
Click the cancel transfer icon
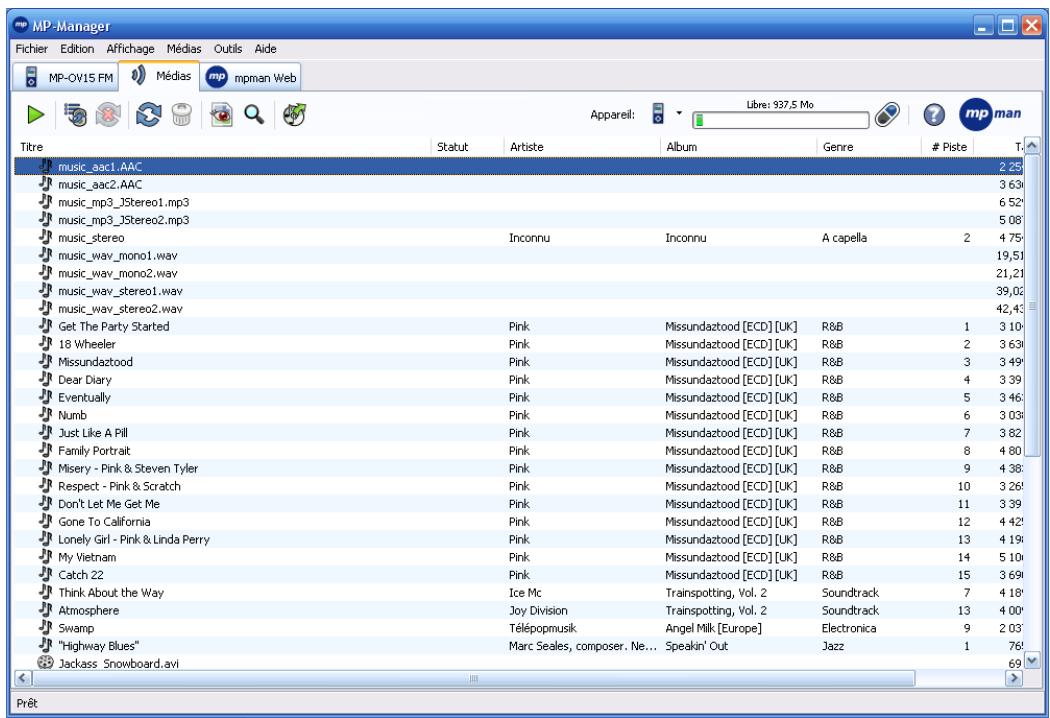click(x=106, y=117)
